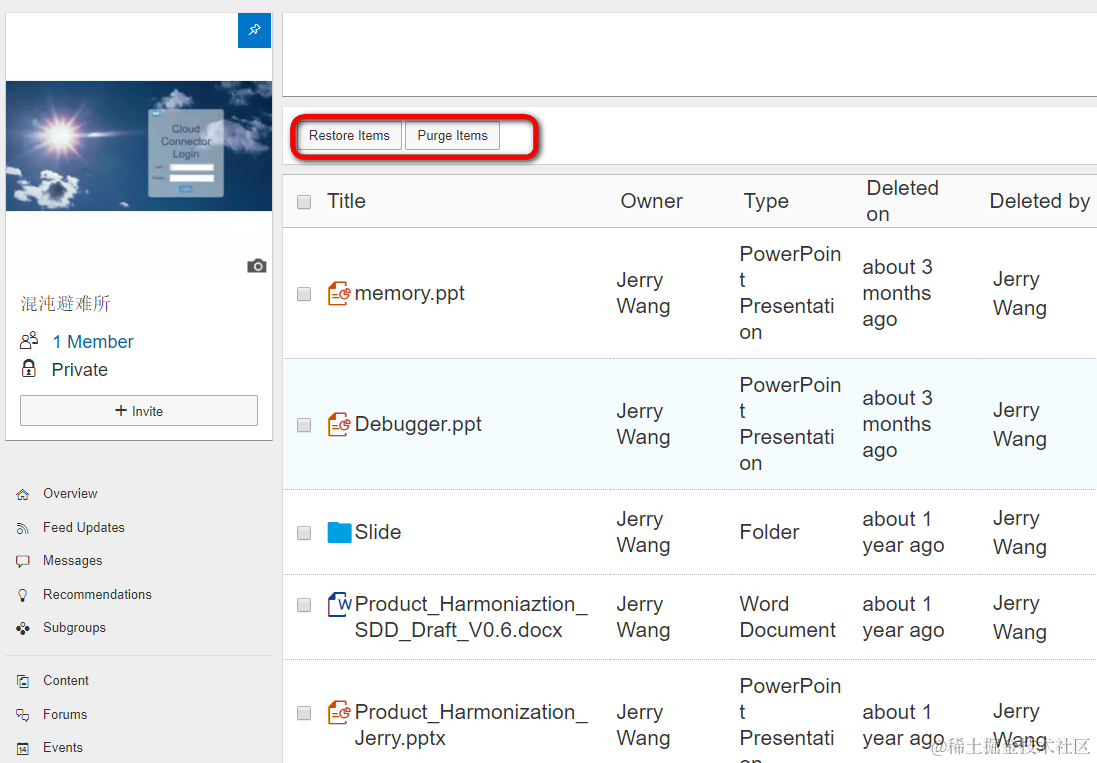Check the box for Debugger.ppt
The height and width of the screenshot is (763, 1097).
point(304,425)
